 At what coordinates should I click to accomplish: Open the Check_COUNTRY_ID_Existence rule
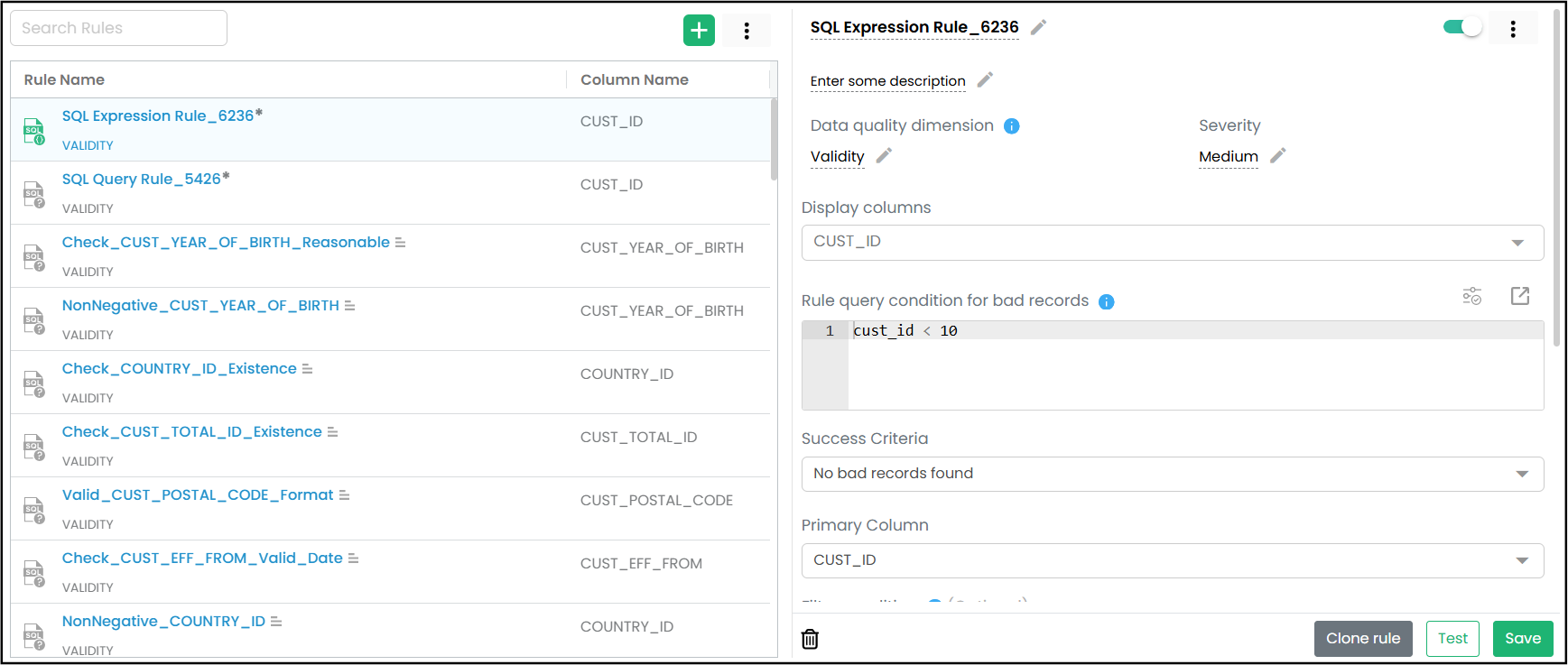(179, 369)
